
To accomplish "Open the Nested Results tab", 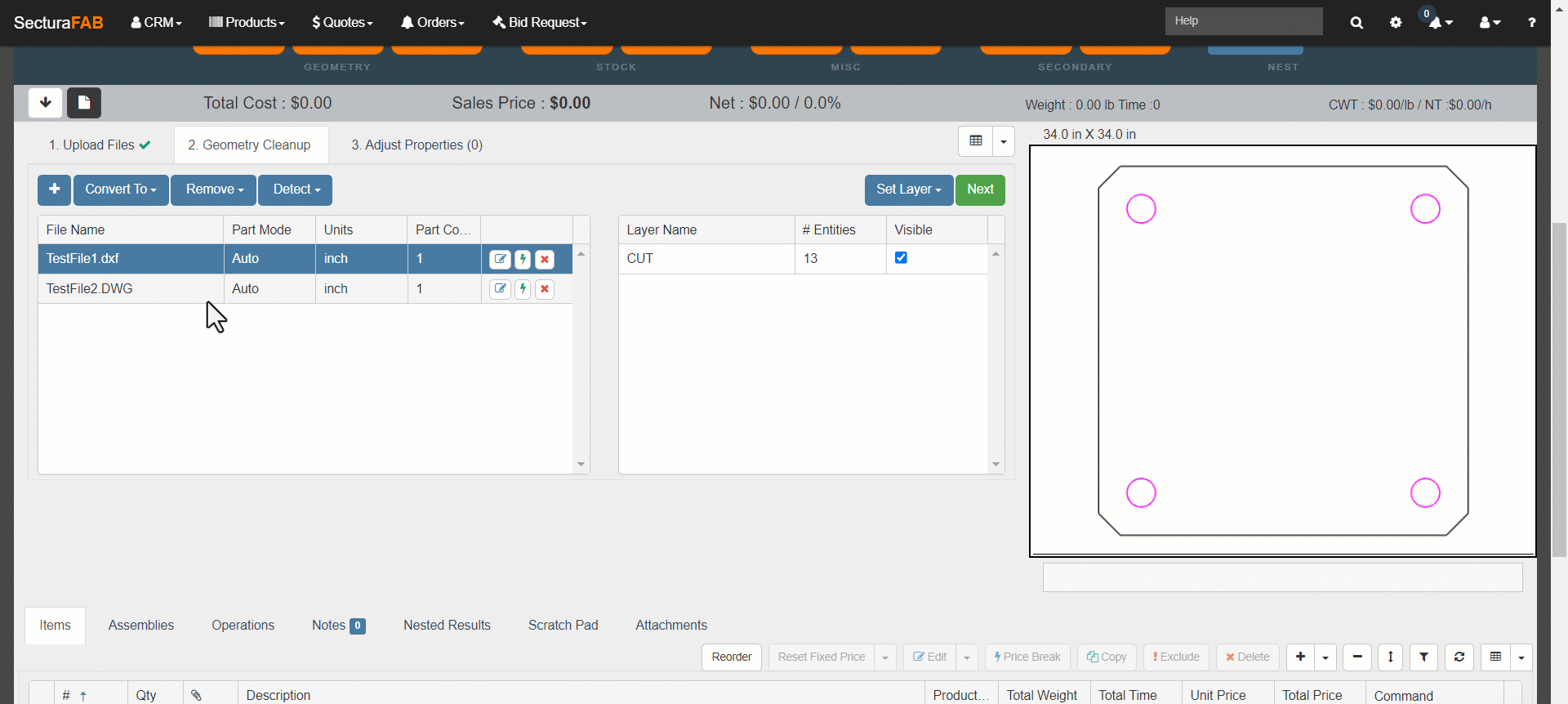I will pyautogui.click(x=447, y=625).
